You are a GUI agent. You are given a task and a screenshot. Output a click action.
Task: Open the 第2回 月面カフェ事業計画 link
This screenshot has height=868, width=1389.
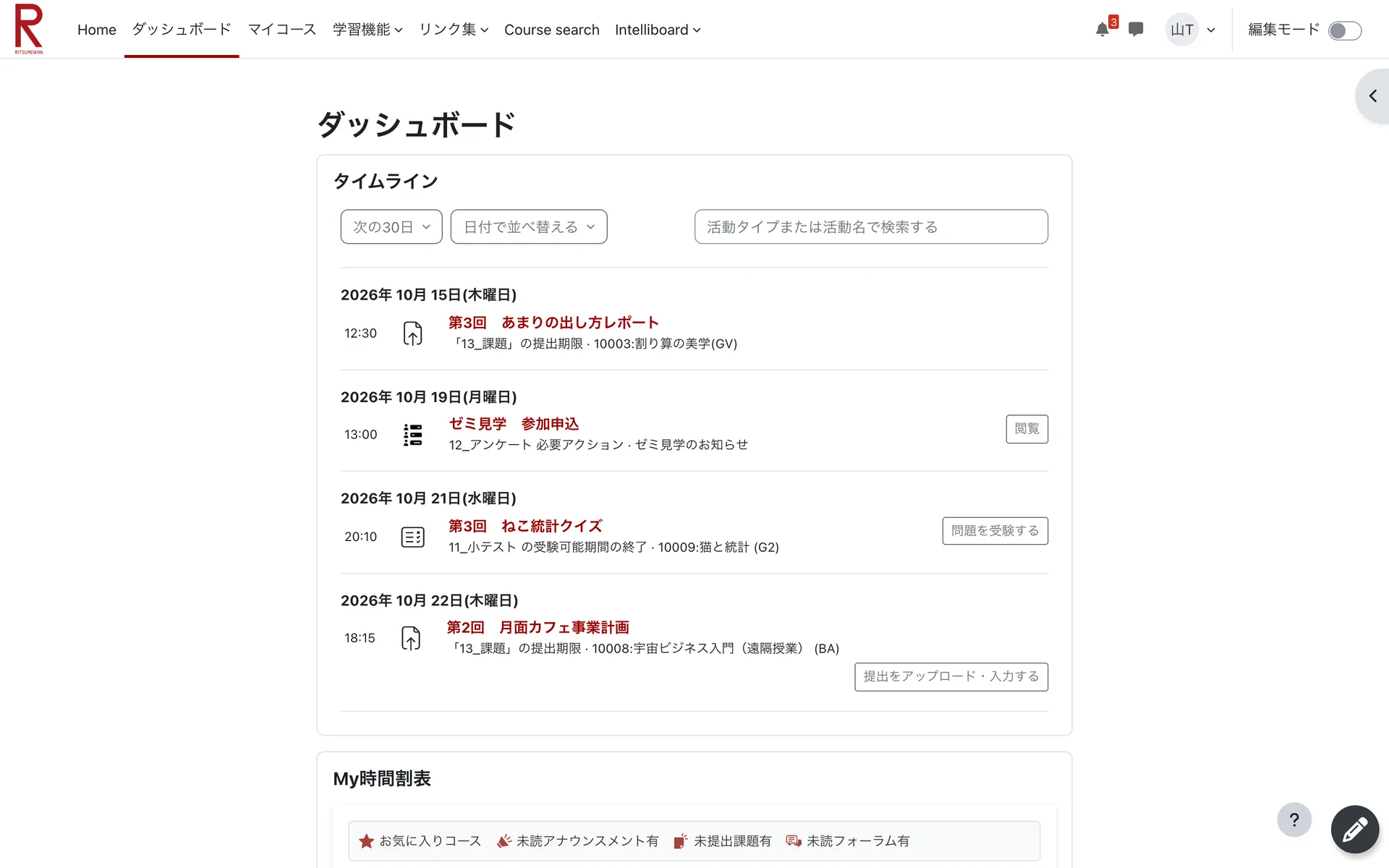coord(538,627)
